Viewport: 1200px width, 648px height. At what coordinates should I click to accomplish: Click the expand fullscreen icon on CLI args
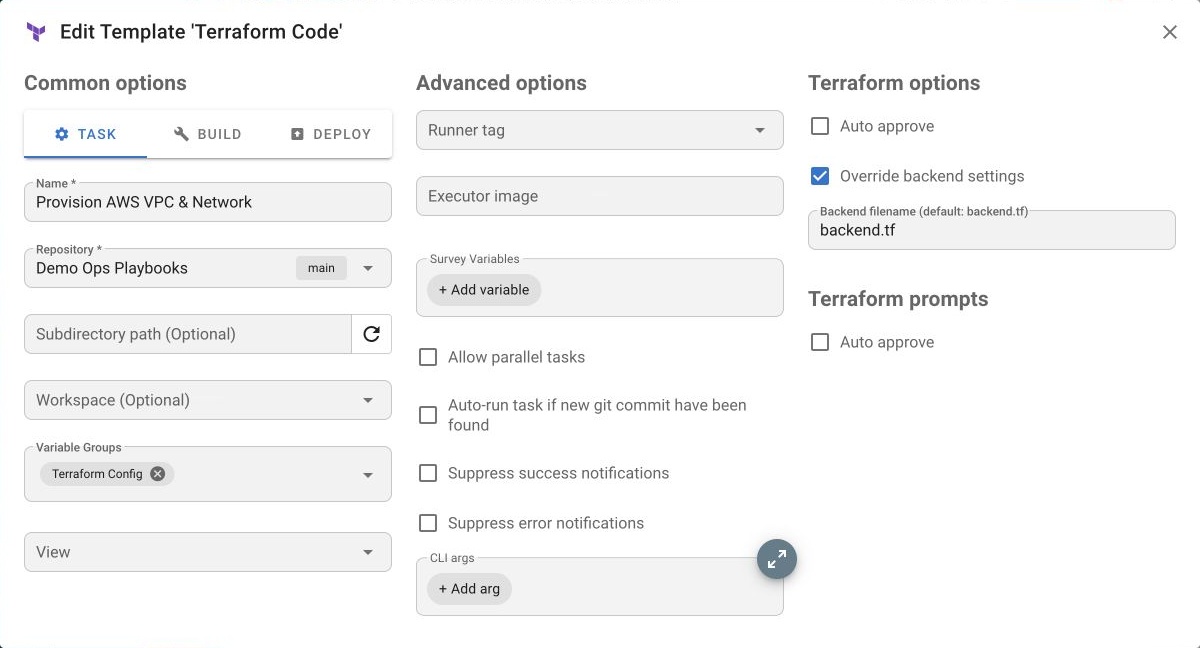coord(777,560)
